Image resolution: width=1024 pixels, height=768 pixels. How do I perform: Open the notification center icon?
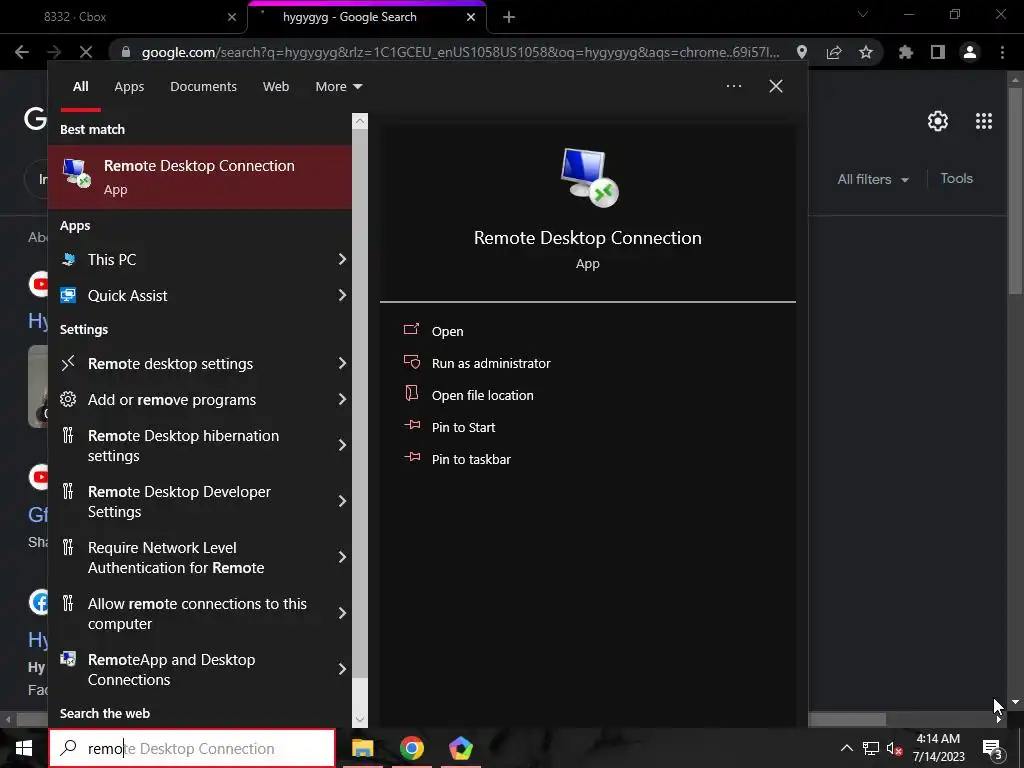pos(992,748)
